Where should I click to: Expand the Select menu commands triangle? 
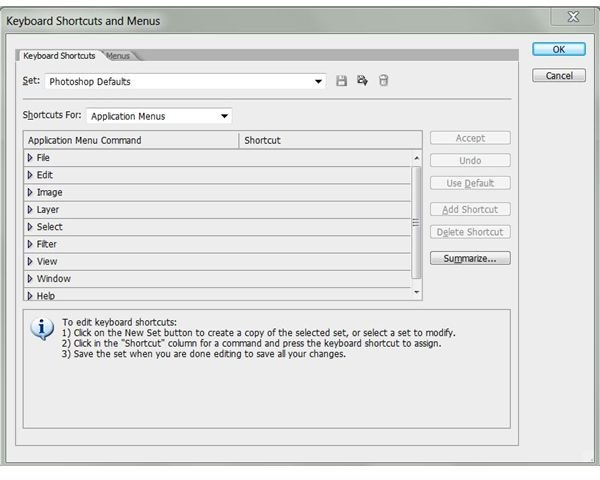point(30,227)
